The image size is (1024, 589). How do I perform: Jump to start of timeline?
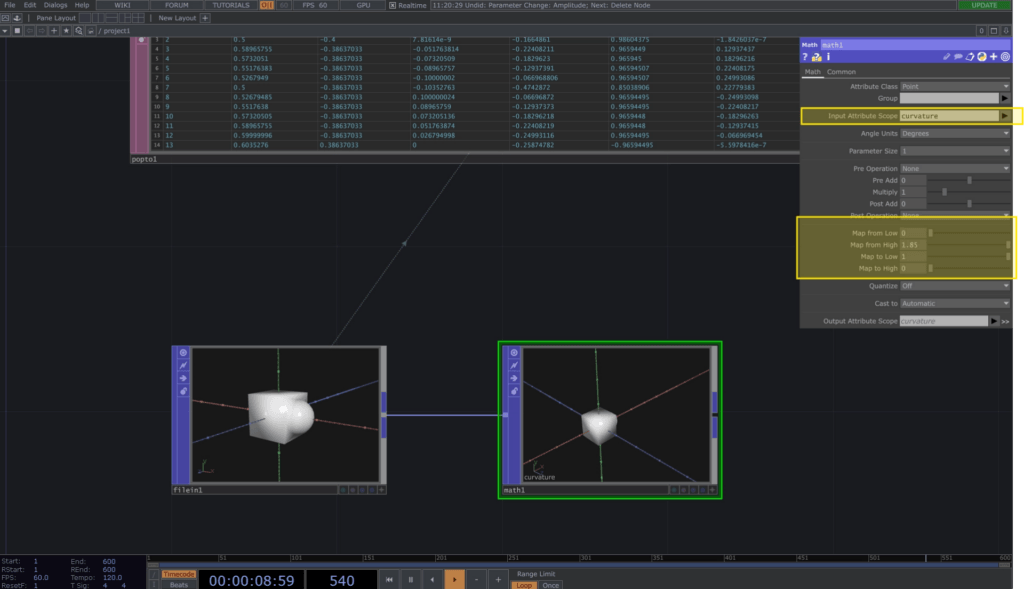tap(389, 580)
